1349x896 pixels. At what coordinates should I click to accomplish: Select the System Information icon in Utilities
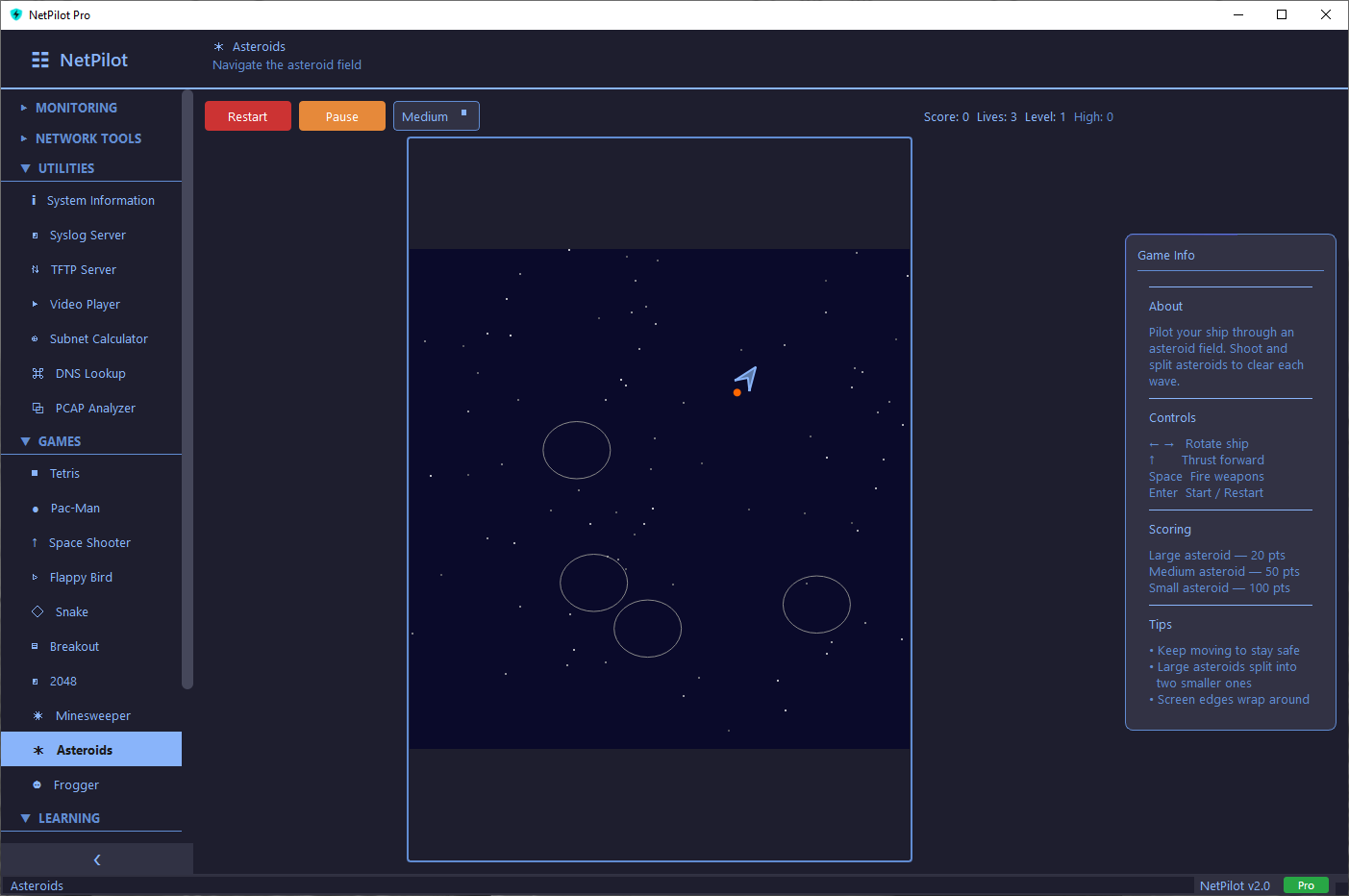(x=36, y=200)
